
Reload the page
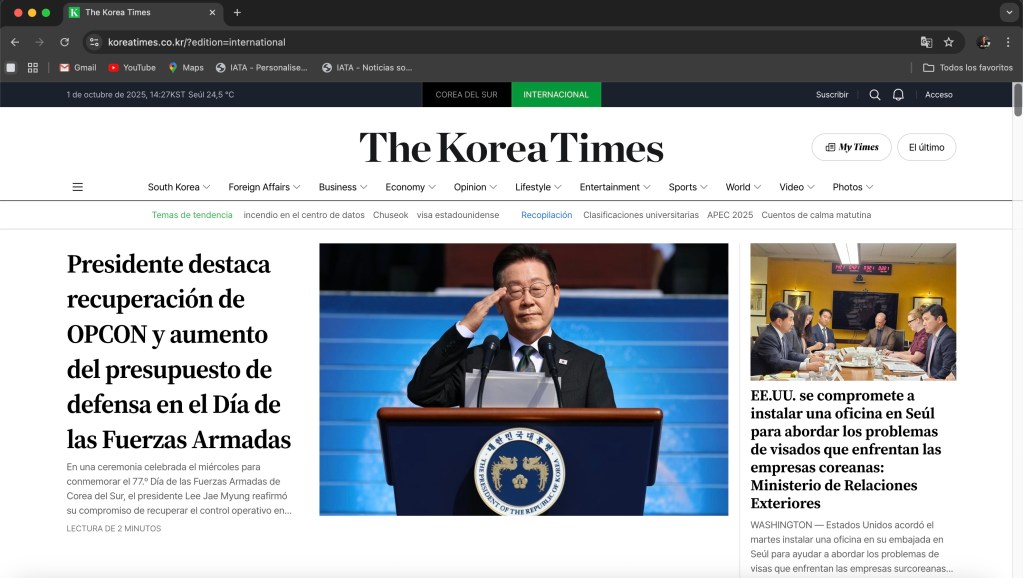click(65, 42)
